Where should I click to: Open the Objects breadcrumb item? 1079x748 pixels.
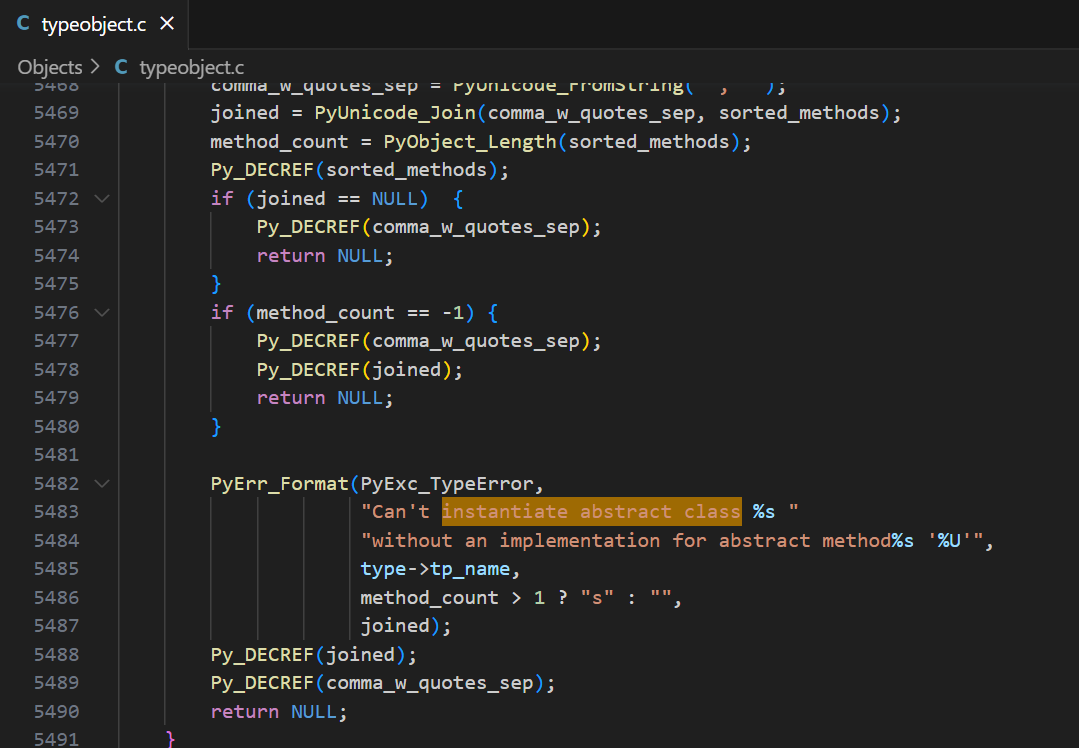49,67
